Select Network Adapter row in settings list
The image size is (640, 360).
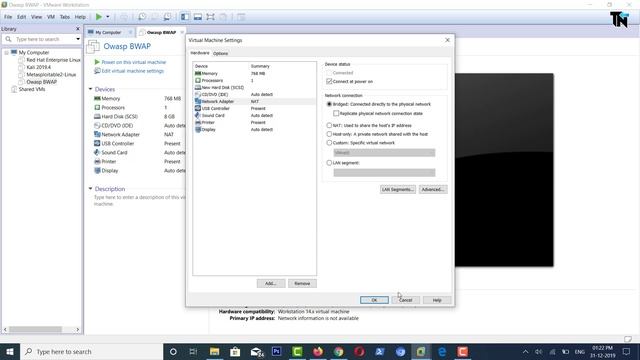[x=255, y=101]
